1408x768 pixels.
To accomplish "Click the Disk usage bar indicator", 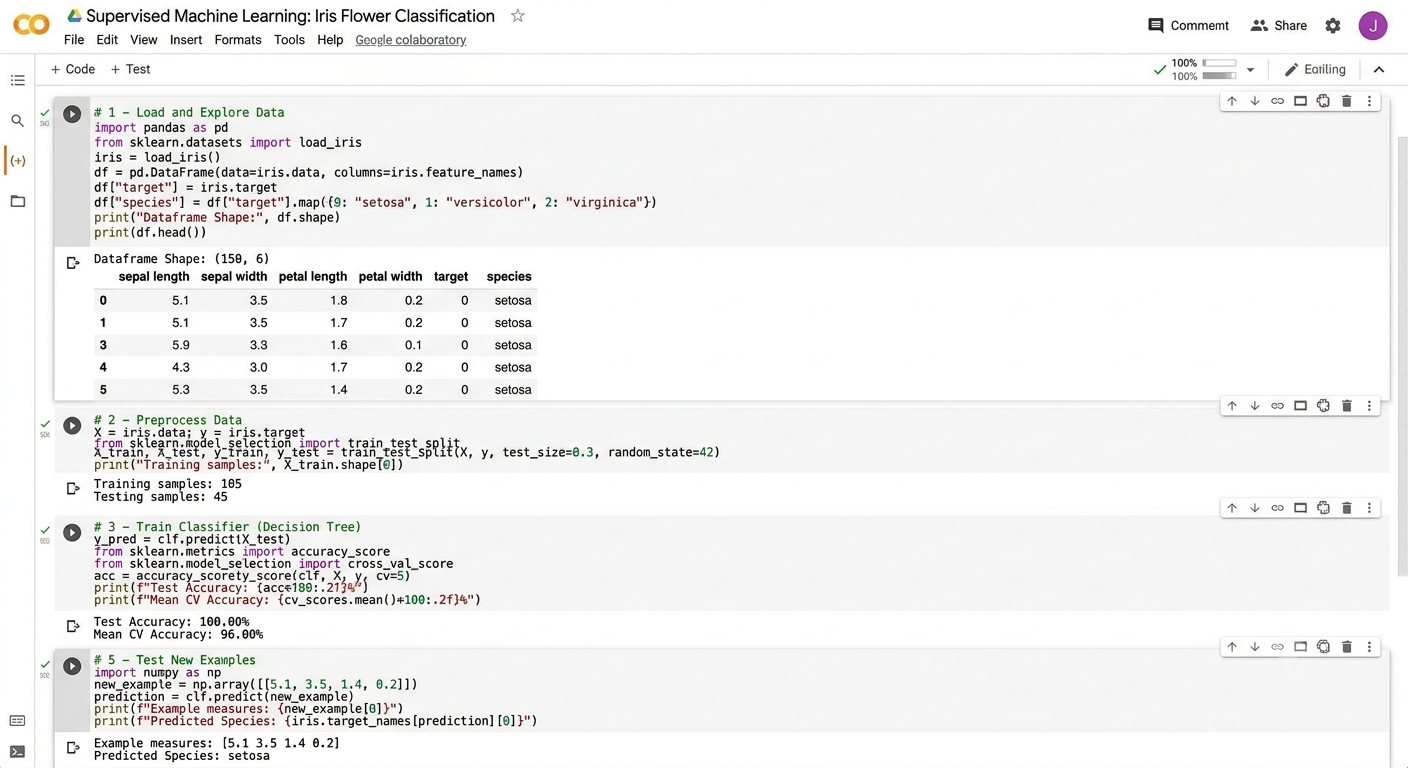I will [x=1219, y=76].
